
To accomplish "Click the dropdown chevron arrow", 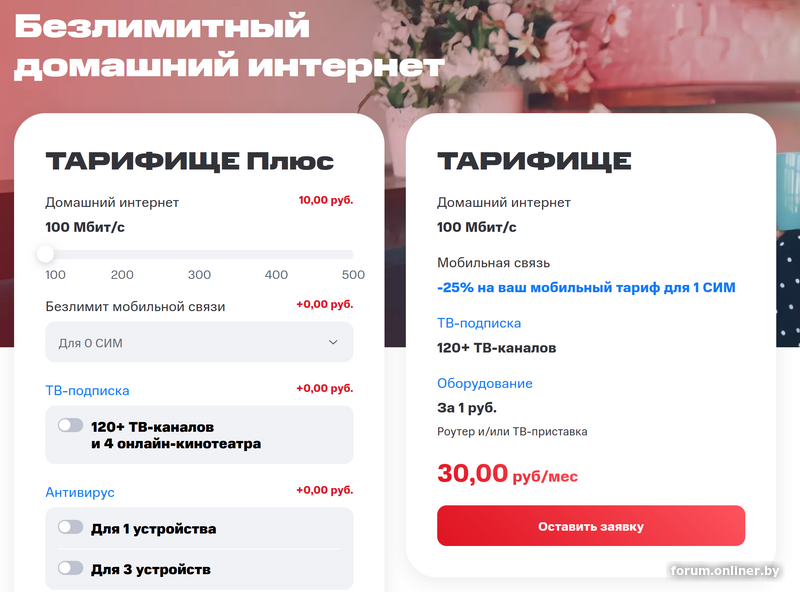I will point(333,343).
